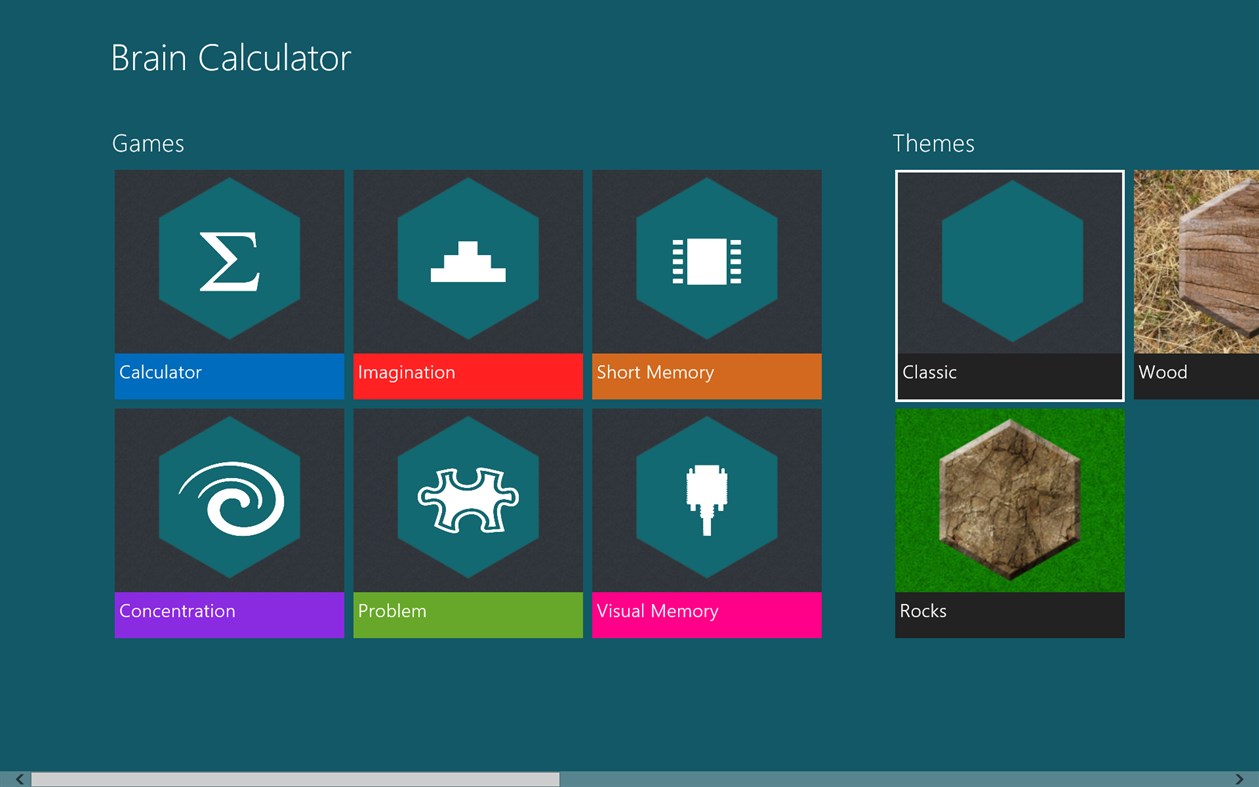Screen dimensions: 1259x787
Task: Click the Brain Calculator app title
Action: click(x=231, y=57)
